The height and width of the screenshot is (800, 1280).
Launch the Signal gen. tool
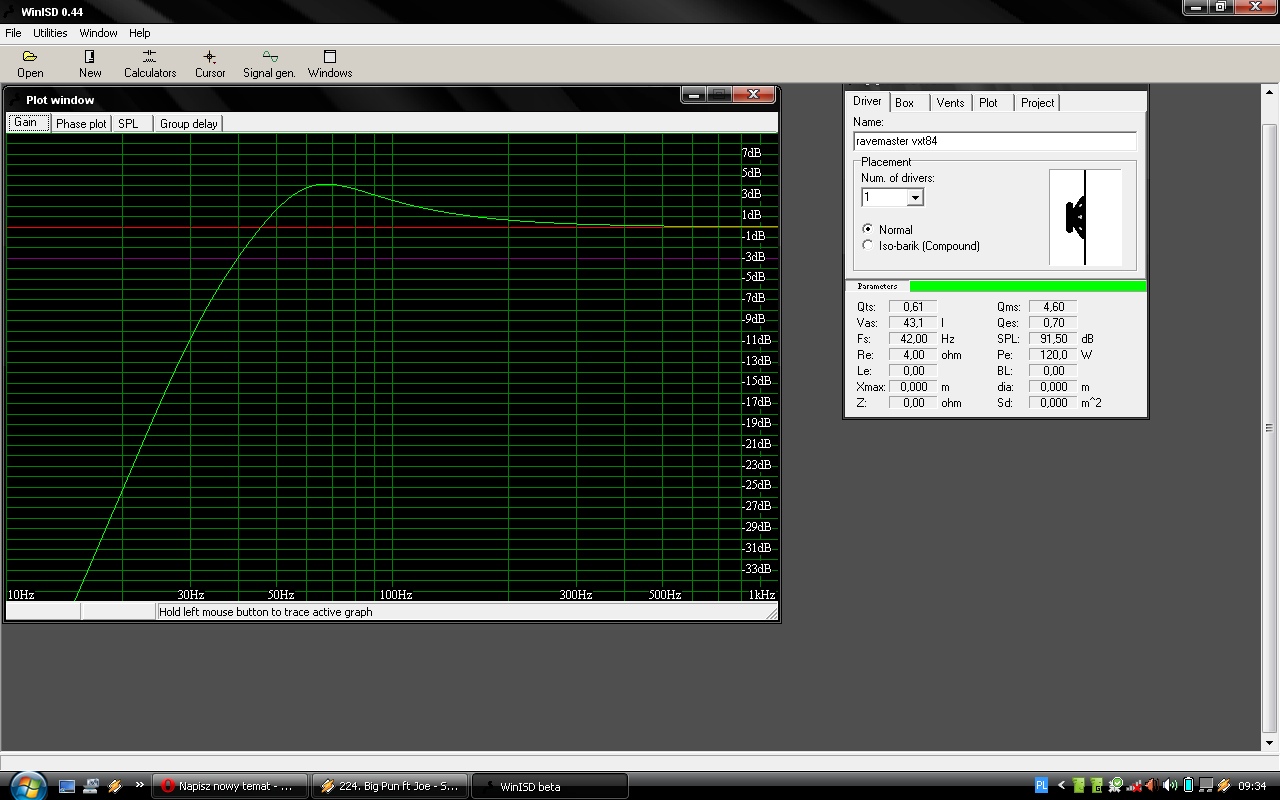click(x=269, y=64)
